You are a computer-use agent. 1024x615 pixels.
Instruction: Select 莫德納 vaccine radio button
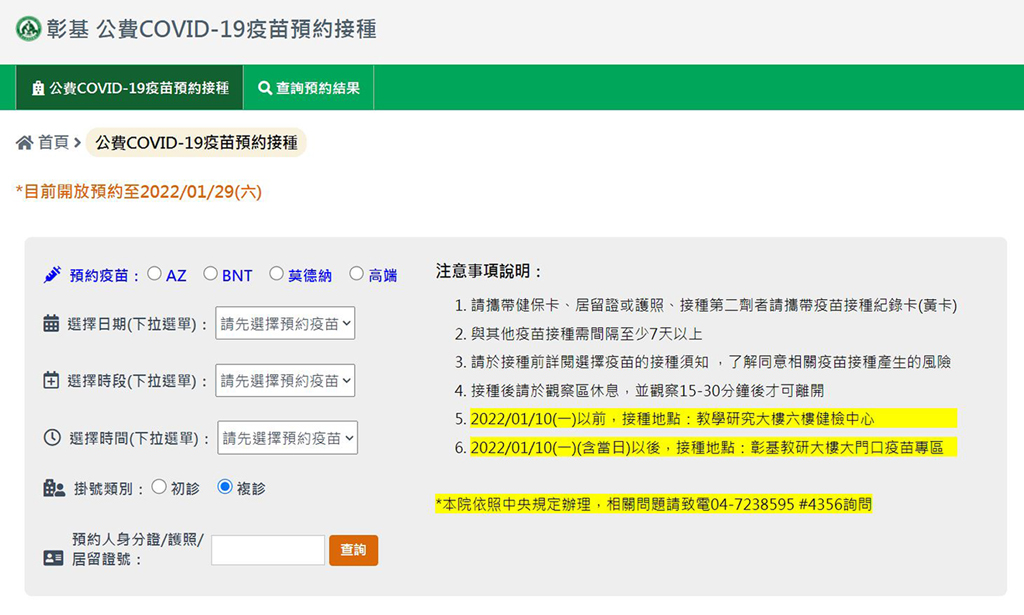pyautogui.click(x=276, y=274)
